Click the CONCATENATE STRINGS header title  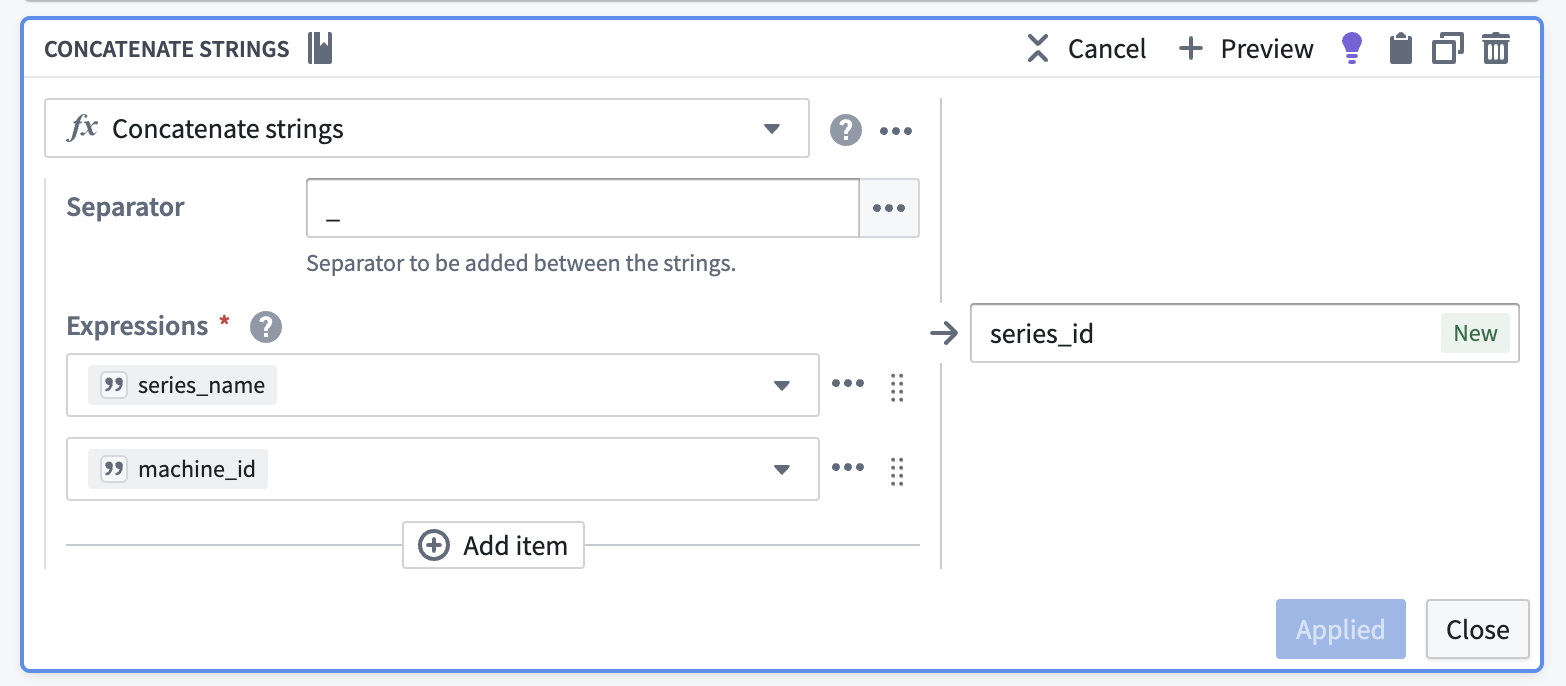167,49
